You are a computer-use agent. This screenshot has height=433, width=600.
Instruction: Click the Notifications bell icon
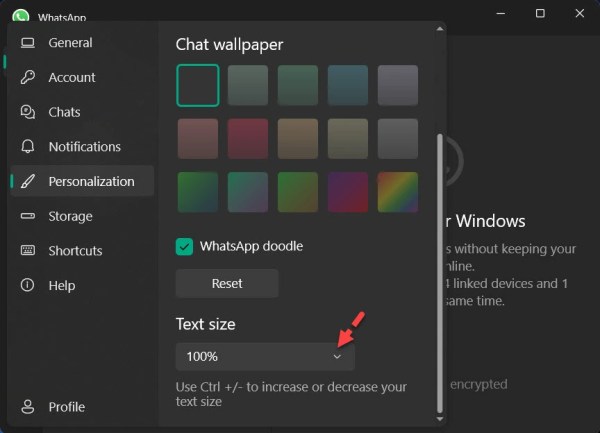pos(28,147)
